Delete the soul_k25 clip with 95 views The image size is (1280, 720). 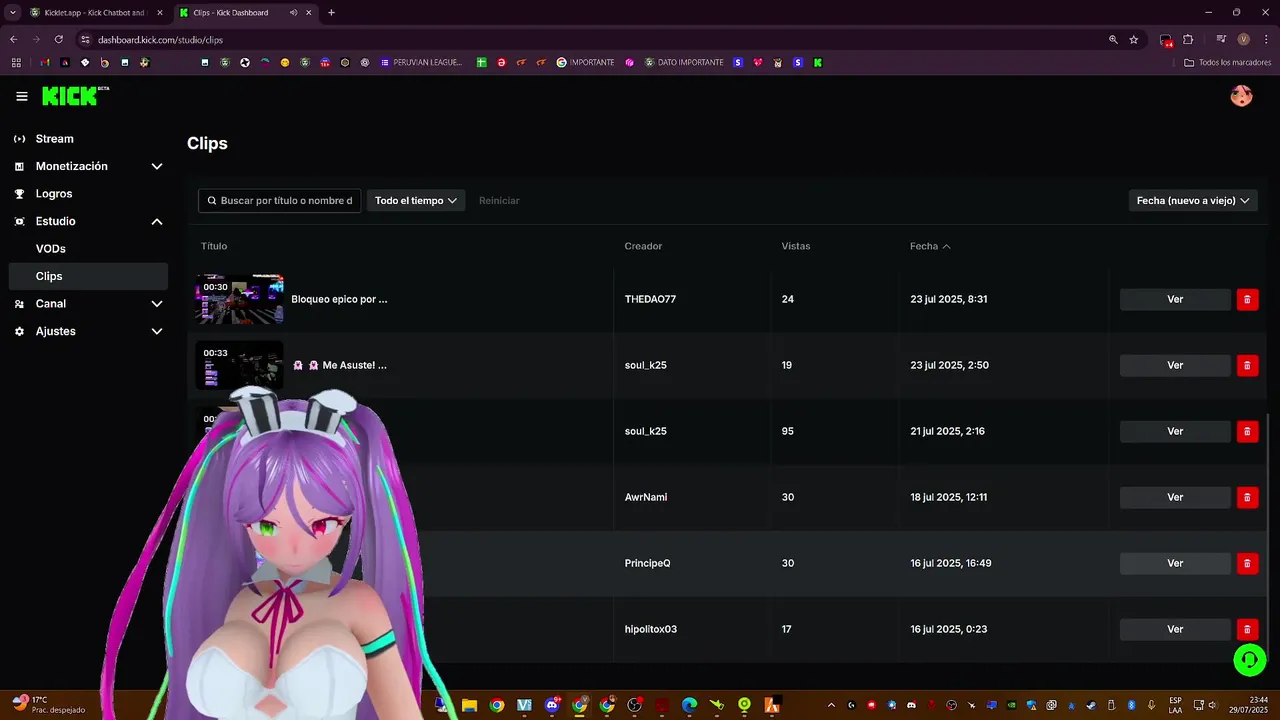[x=1247, y=431]
